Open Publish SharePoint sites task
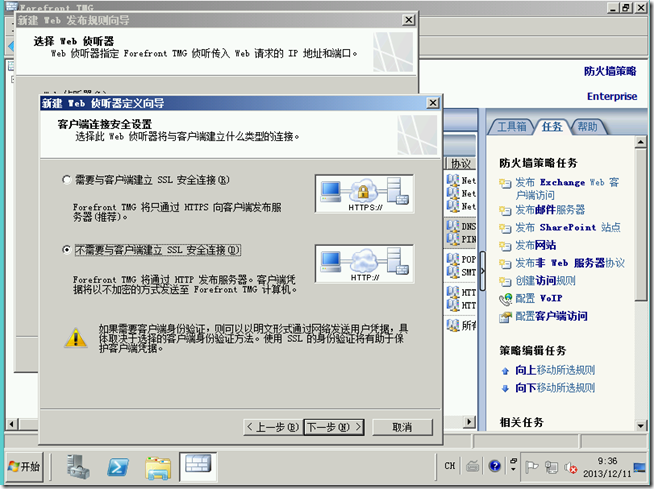The height and width of the screenshot is (489, 654). (x=567, y=227)
